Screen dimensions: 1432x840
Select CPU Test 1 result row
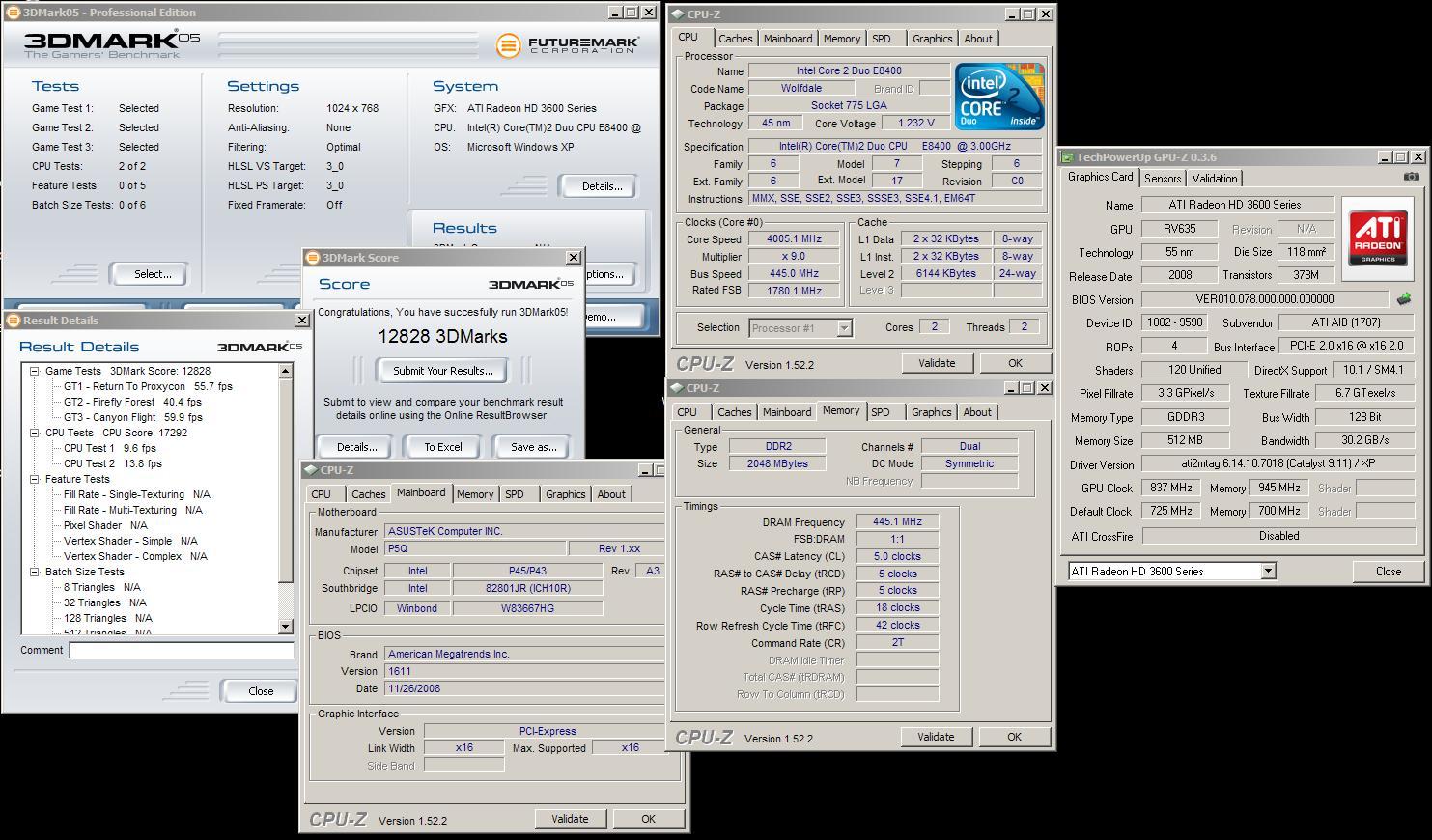[110, 448]
